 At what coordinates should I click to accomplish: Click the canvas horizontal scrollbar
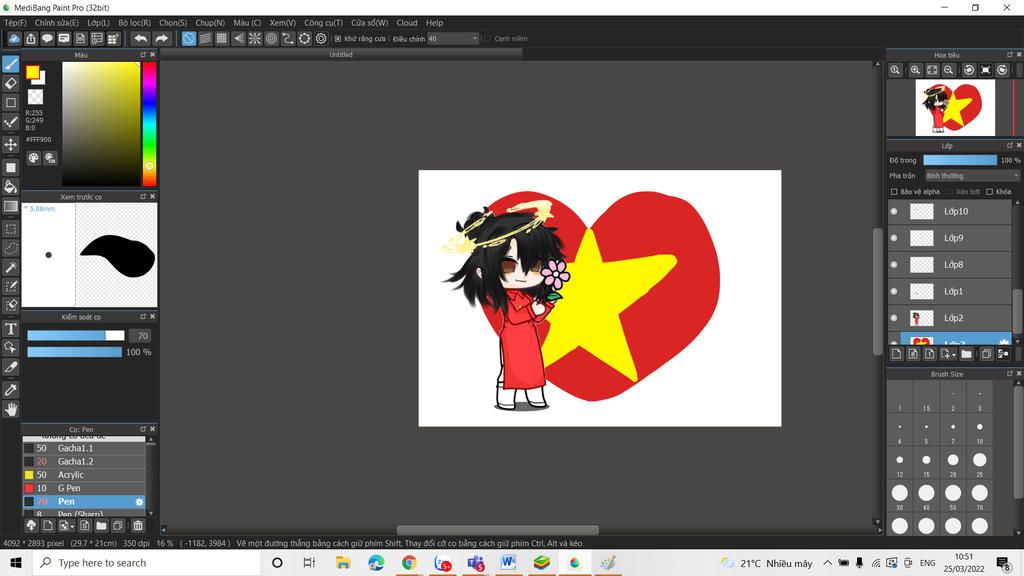tap(497, 529)
